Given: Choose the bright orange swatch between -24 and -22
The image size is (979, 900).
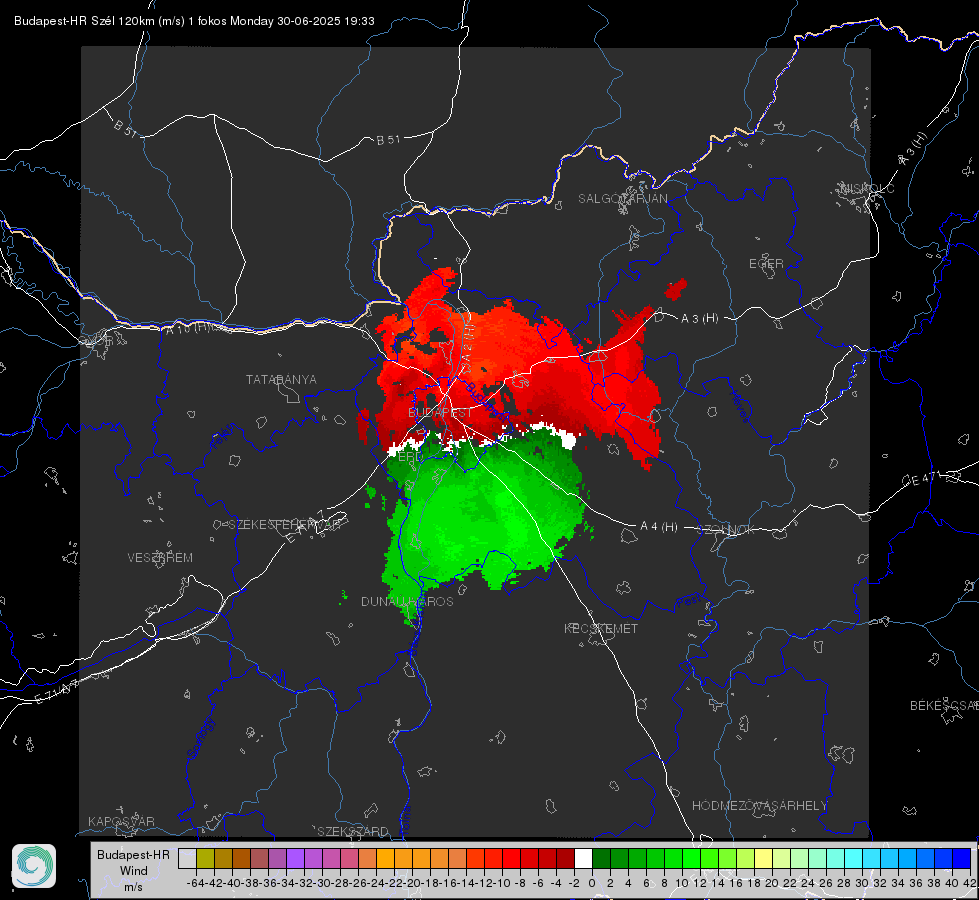Looking at the screenshot, I should coord(385,858).
